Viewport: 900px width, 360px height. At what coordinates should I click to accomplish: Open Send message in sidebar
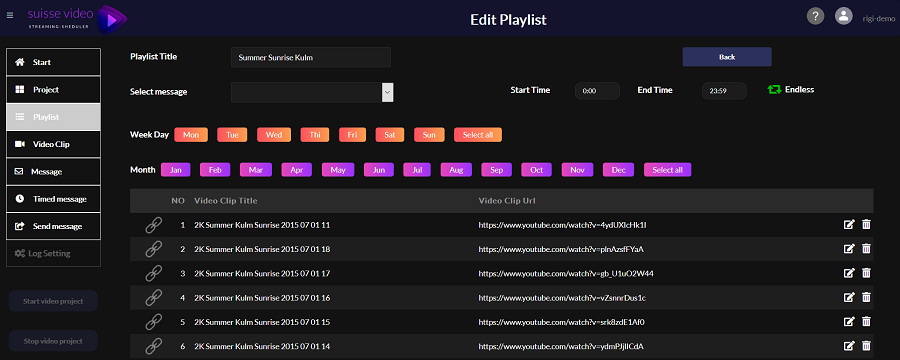(x=53, y=226)
